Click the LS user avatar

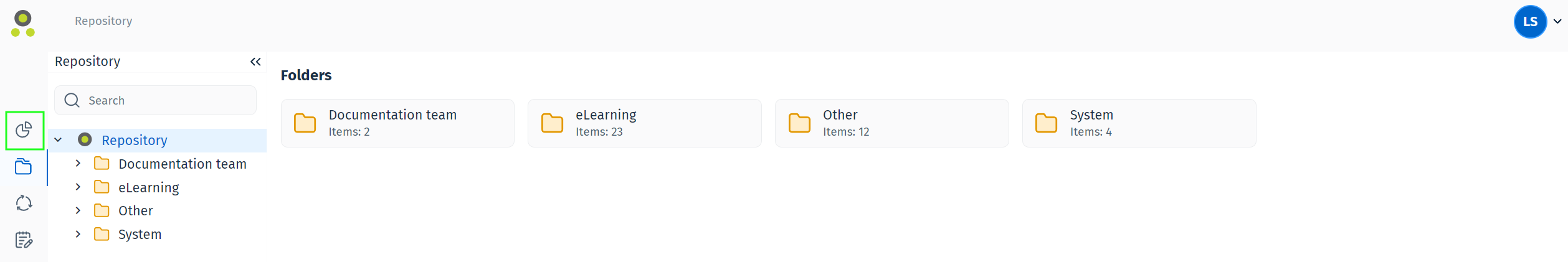point(1529,22)
